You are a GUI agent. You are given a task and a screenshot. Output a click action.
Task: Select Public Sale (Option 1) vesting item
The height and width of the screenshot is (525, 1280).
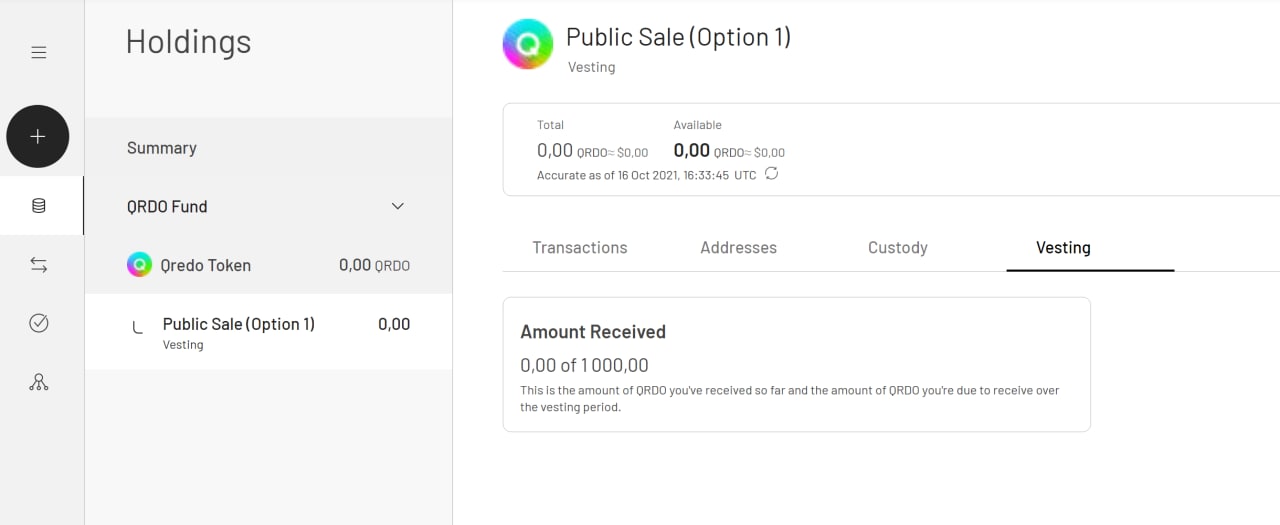pyautogui.click(x=268, y=331)
